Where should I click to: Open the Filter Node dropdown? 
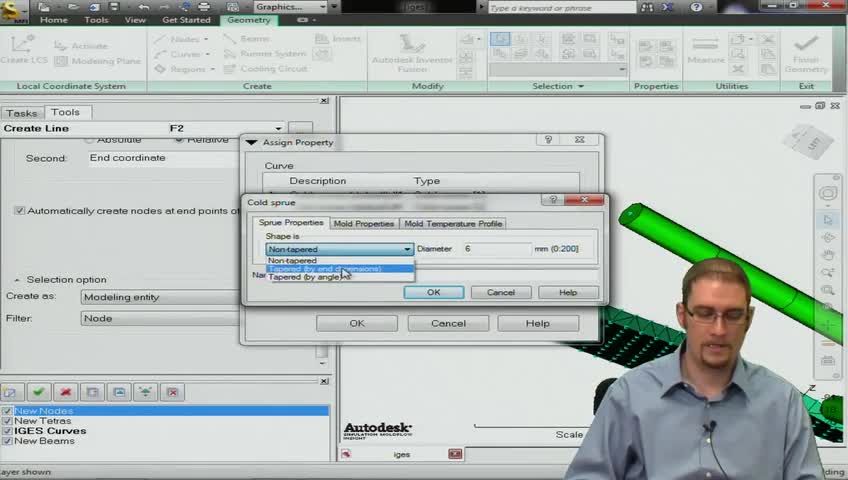coord(160,318)
